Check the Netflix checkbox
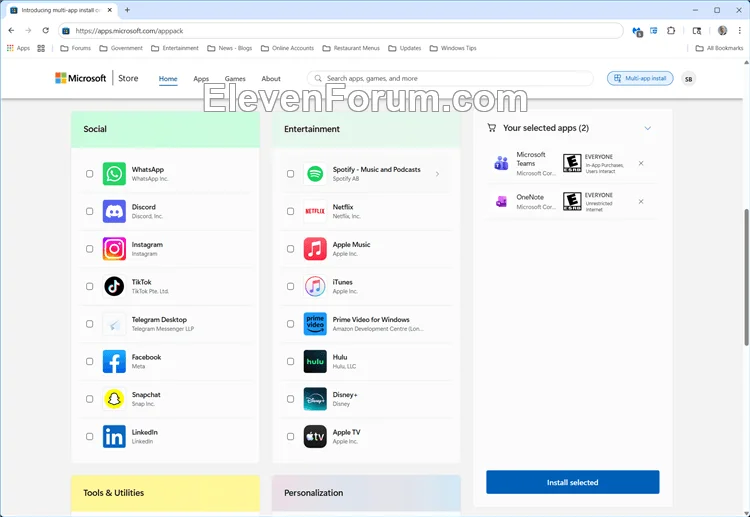This screenshot has height=517, width=750. coord(290,211)
